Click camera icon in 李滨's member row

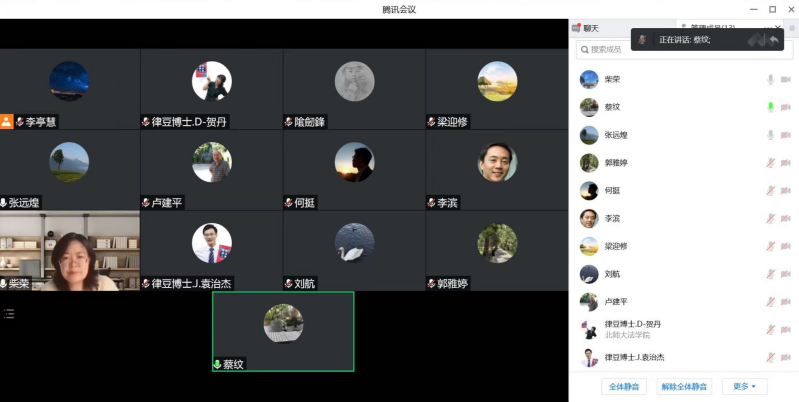[786, 218]
